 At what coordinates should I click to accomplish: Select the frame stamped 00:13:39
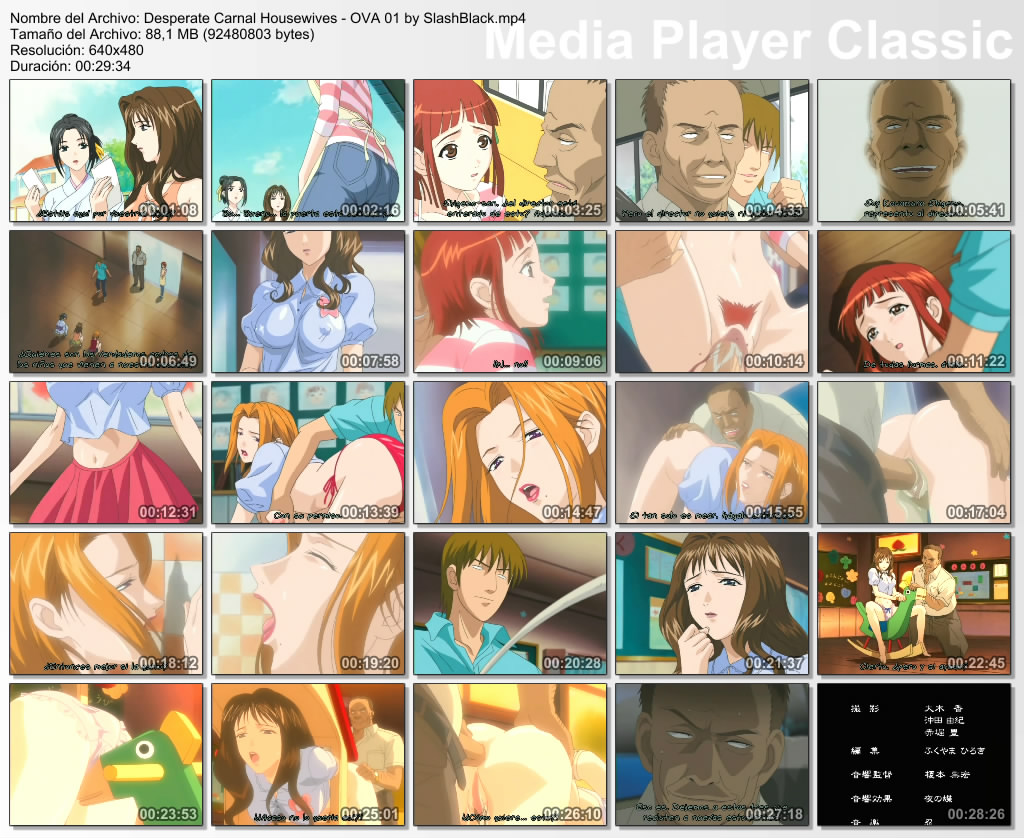pyautogui.click(x=308, y=453)
